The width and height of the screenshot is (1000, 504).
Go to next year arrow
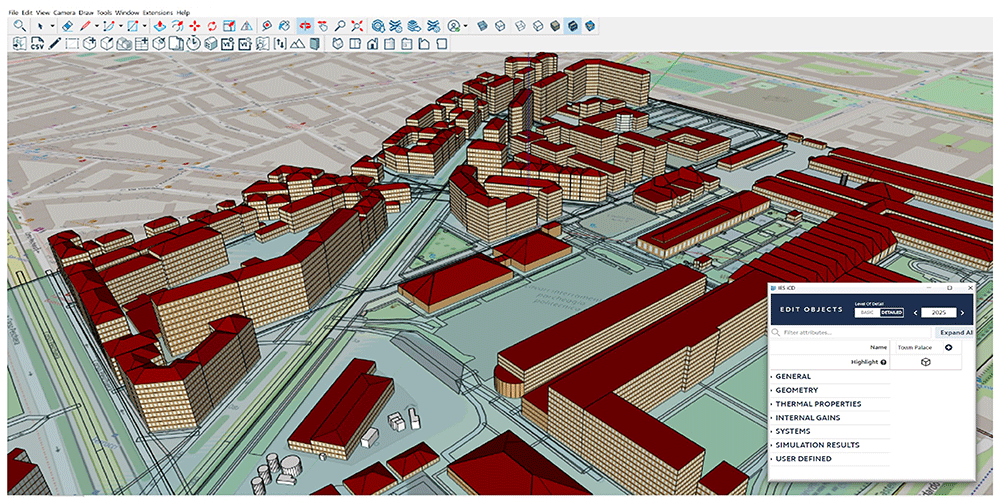pos(962,313)
